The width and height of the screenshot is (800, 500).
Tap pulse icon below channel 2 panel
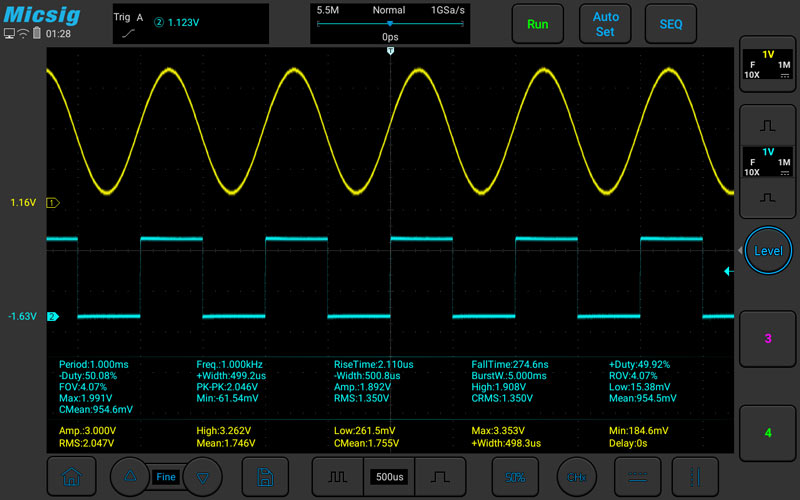(767, 197)
